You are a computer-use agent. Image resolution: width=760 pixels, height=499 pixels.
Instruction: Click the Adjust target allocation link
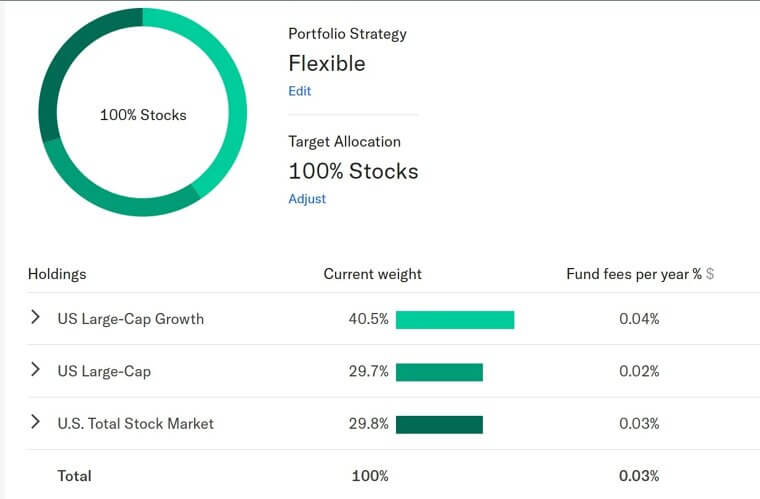pyautogui.click(x=307, y=199)
